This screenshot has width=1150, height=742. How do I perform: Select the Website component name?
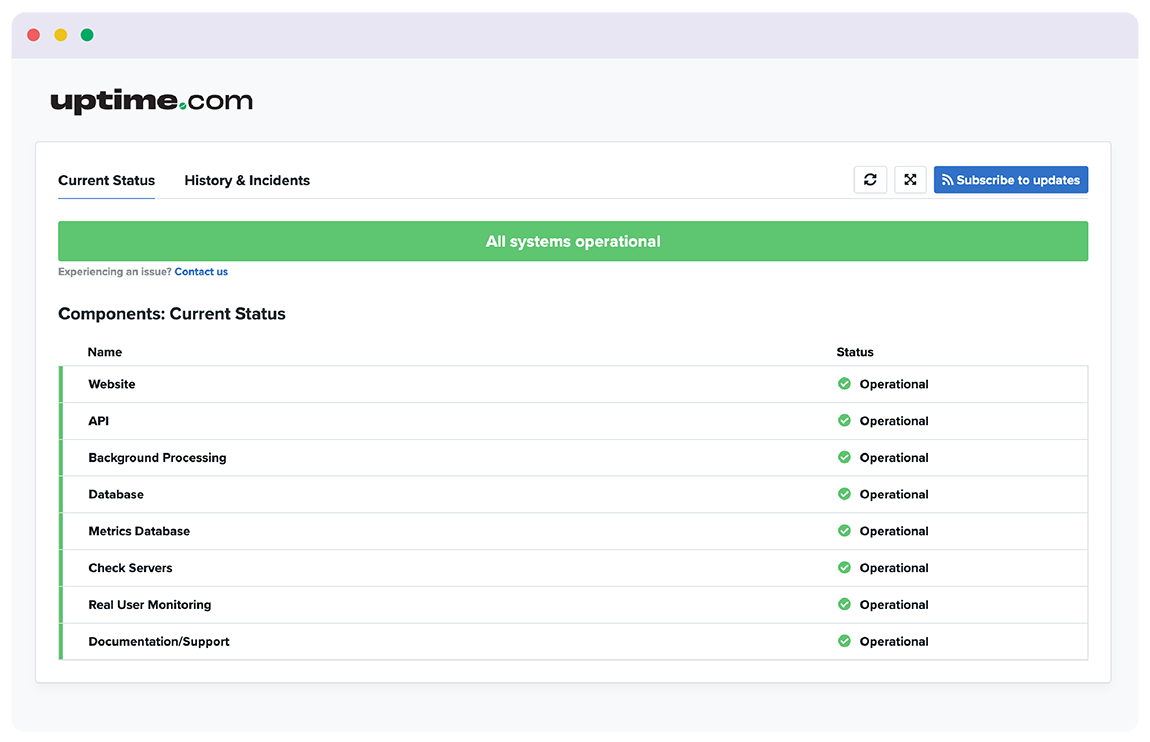pos(111,384)
